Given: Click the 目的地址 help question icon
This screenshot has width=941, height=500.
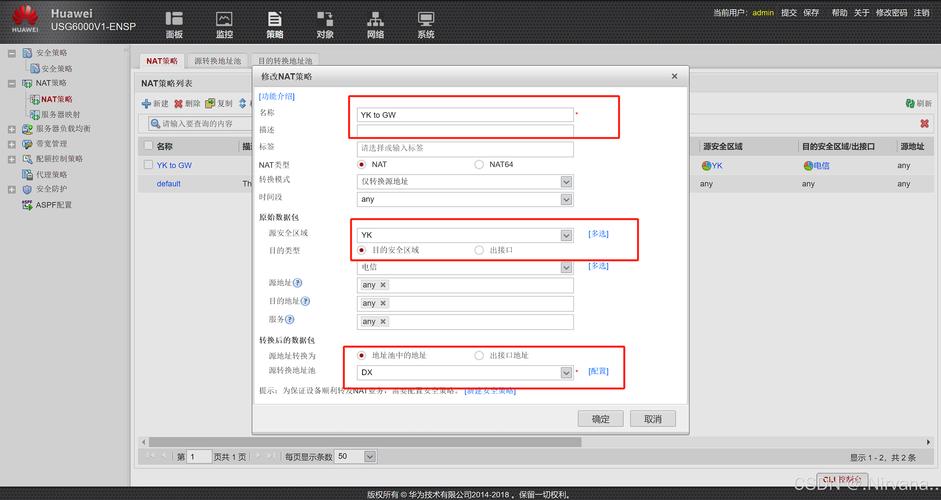Looking at the screenshot, I should click(x=305, y=301).
